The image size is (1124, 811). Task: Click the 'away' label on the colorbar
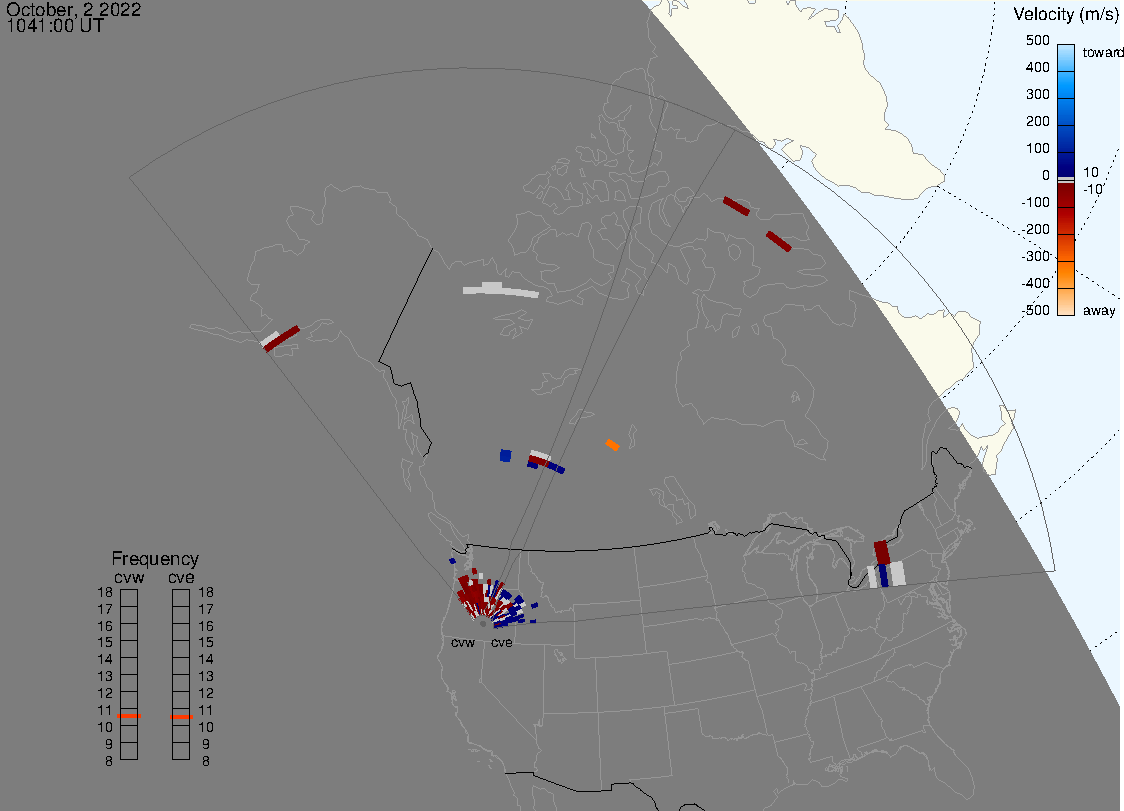pos(1099,310)
